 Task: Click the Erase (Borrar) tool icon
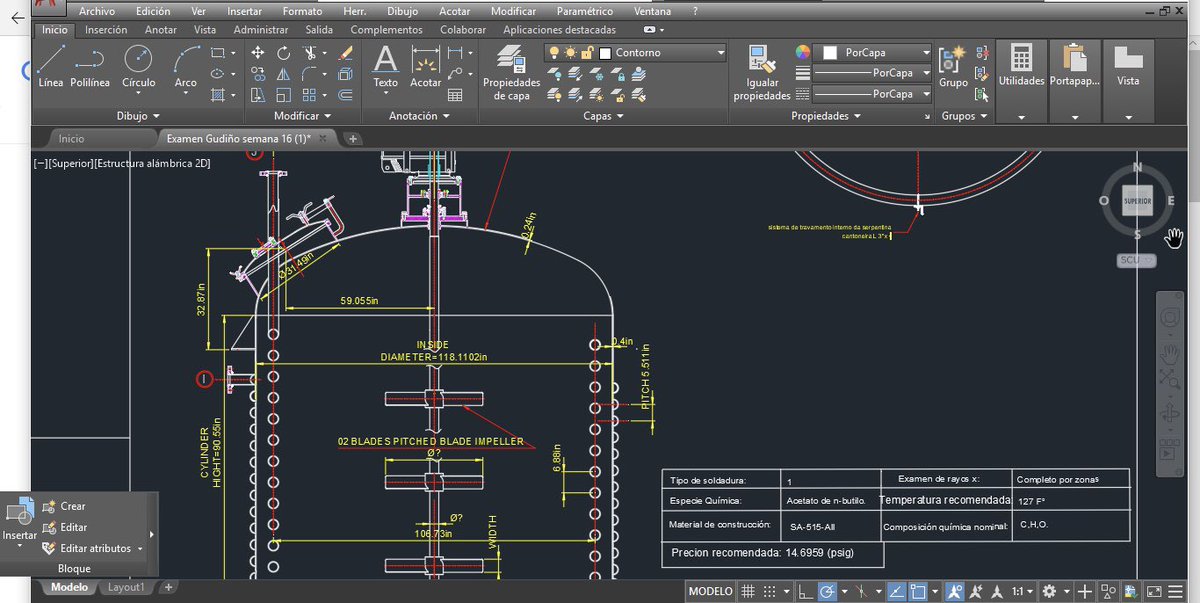pos(346,52)
